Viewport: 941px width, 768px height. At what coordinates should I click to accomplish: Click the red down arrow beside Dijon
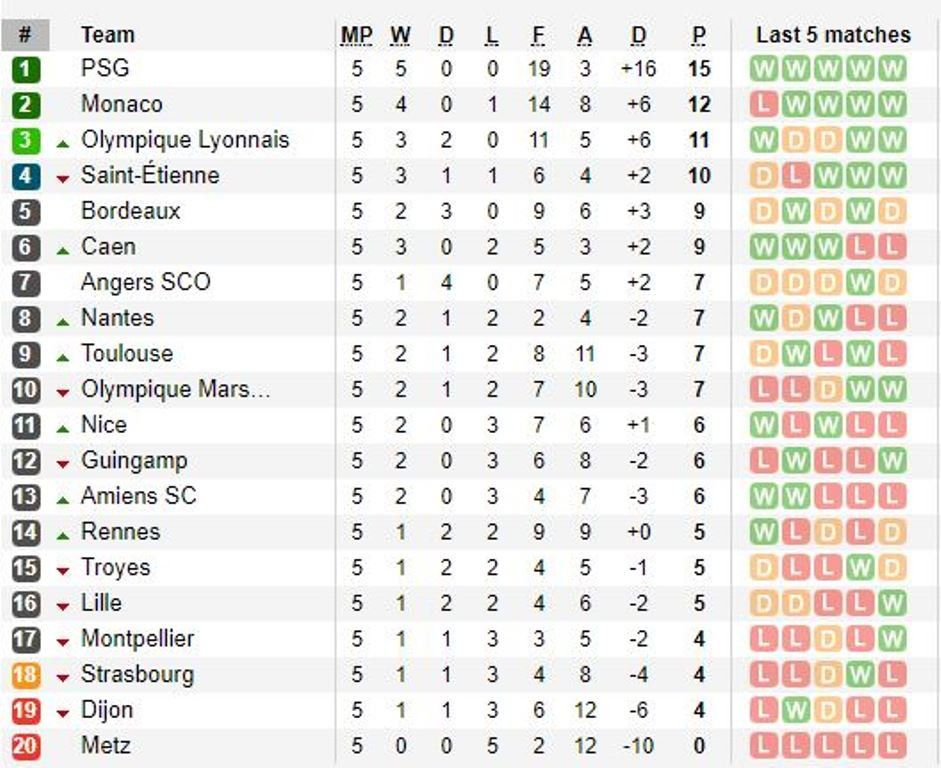(x=63, y=712)
